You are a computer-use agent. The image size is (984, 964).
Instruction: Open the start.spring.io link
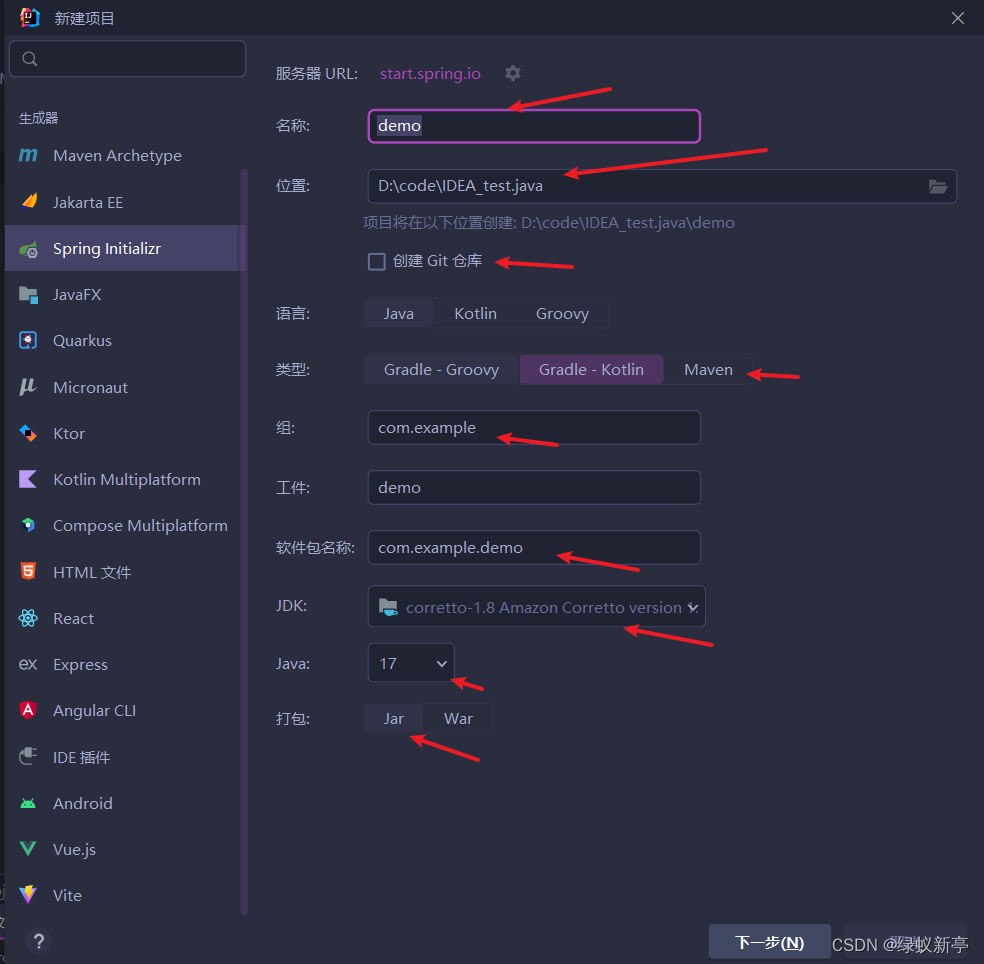tap(430, 73)
